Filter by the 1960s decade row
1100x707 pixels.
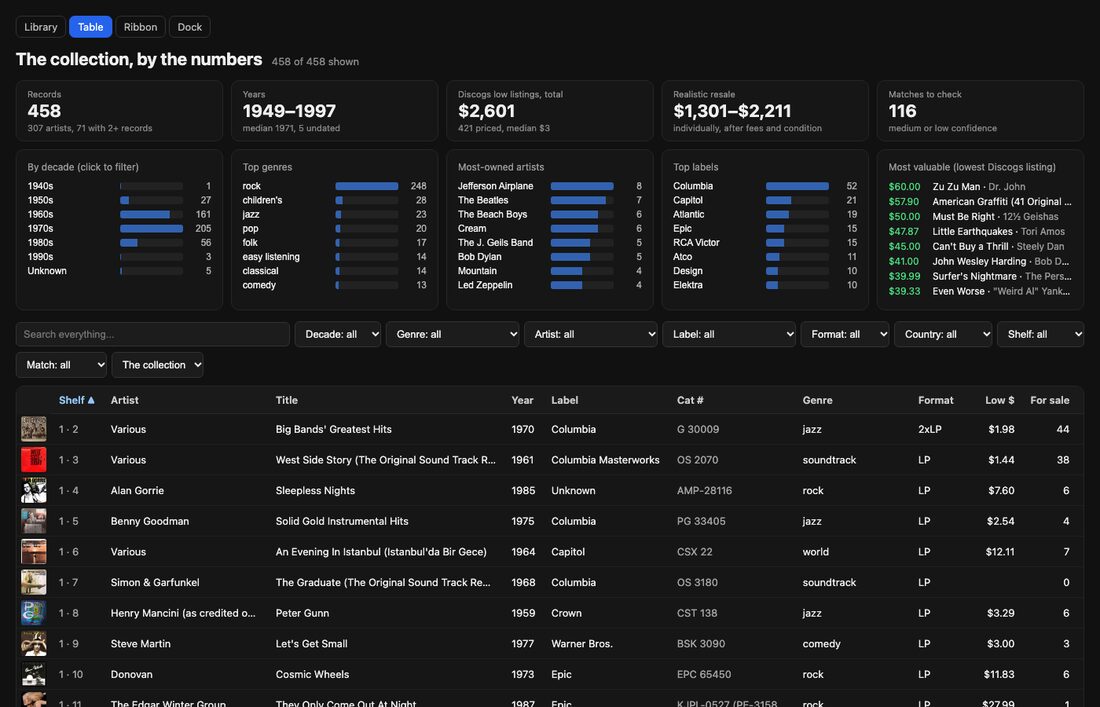tap(119, 214)
